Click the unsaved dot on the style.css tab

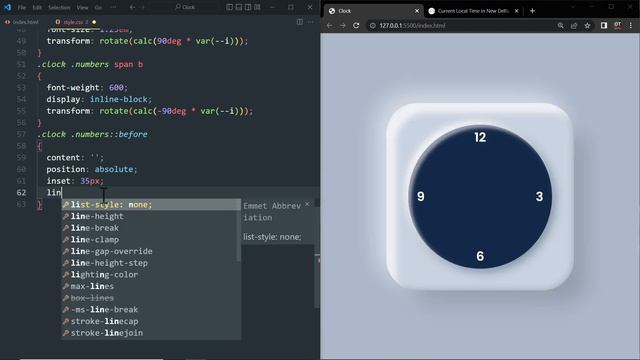(94, 22)
